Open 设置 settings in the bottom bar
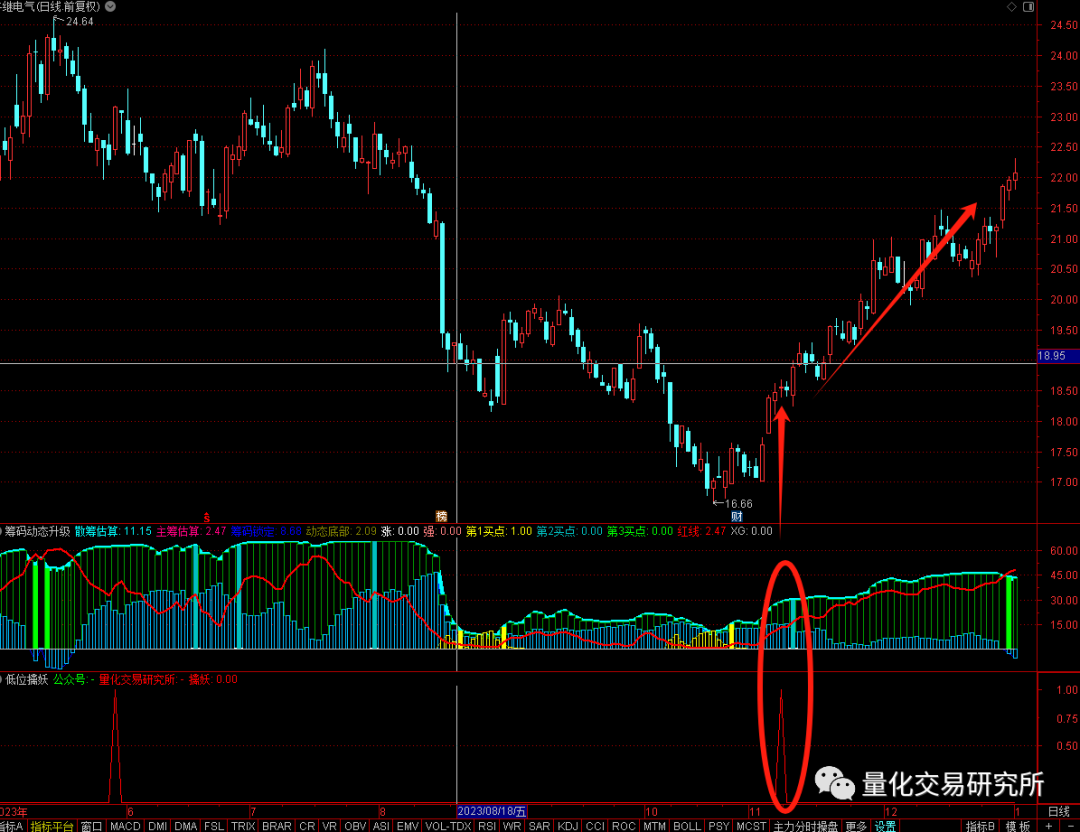Viewport: 1080px width, 832px height. tap(885, 826)
